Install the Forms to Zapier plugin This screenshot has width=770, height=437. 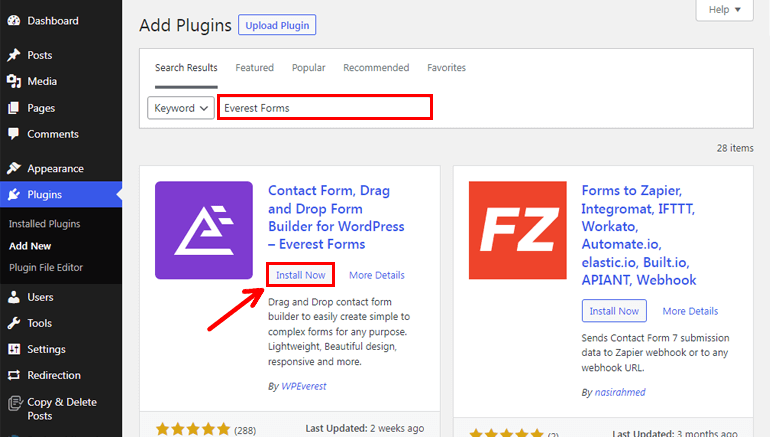614,311
